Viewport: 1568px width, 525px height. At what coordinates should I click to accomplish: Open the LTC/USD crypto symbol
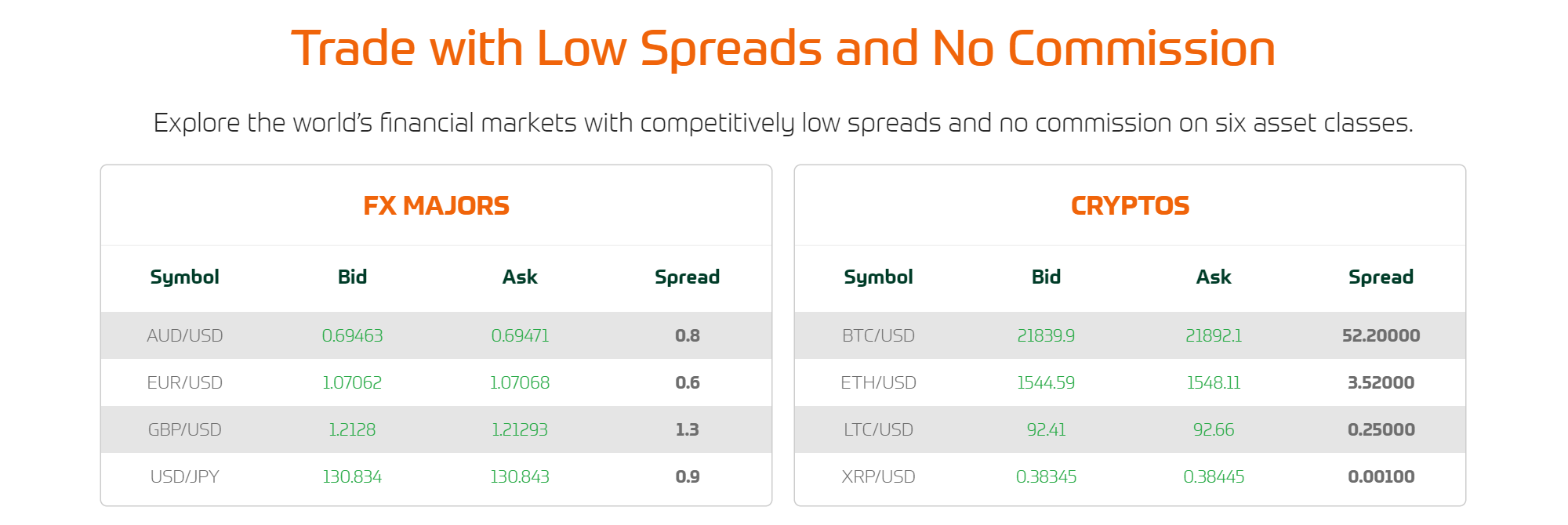[878, 429]
